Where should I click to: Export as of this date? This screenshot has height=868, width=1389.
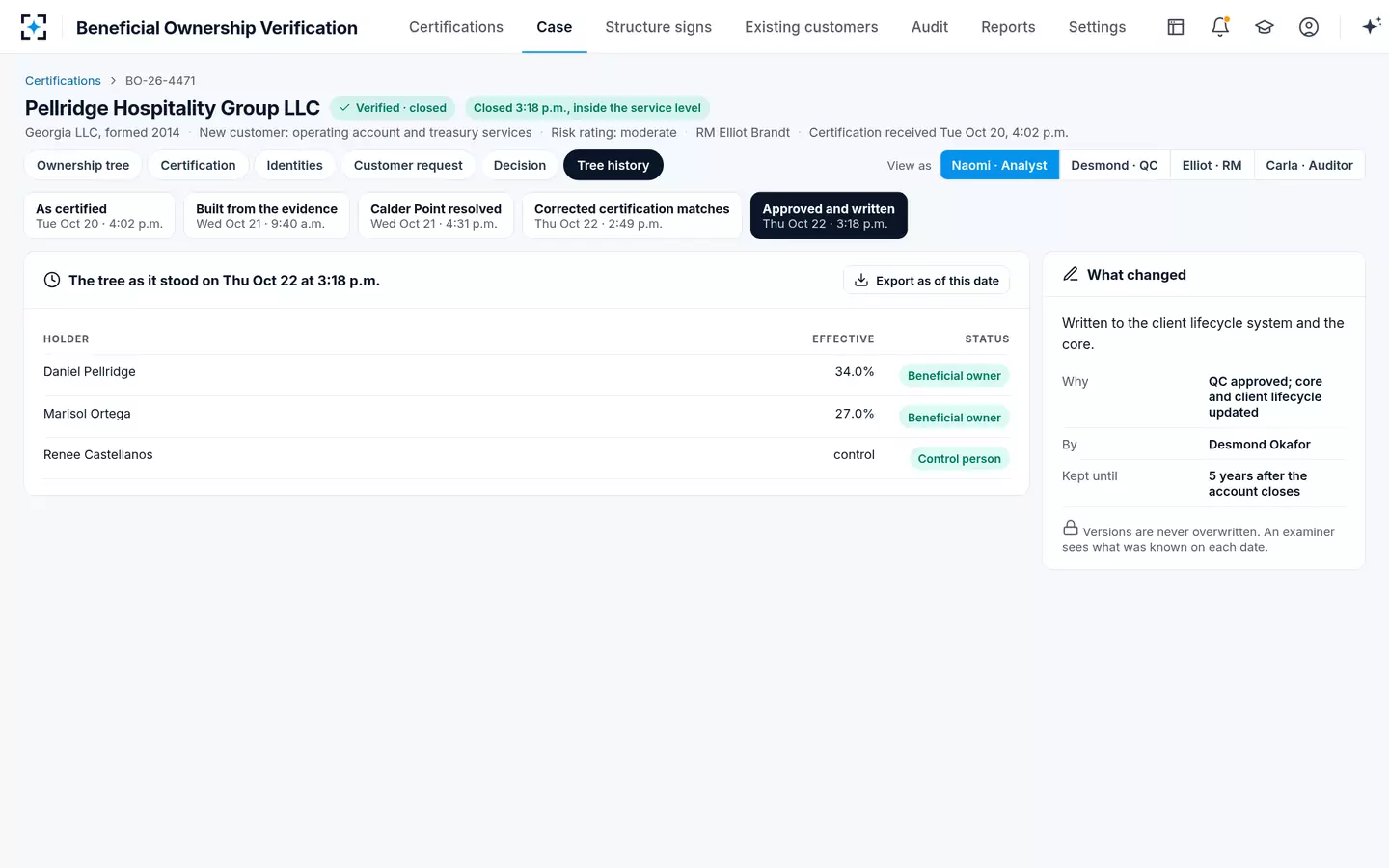click(x=926, y=281)
